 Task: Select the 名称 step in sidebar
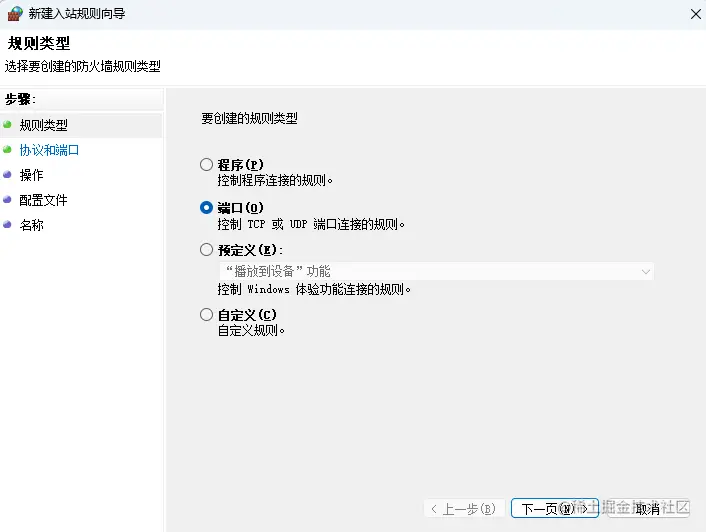pos(32,225)
